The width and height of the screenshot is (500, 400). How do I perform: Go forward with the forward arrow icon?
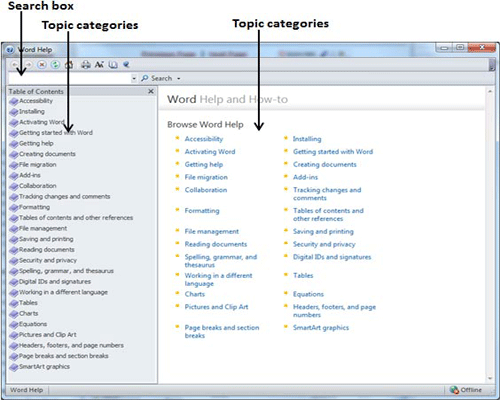[29, 65]
